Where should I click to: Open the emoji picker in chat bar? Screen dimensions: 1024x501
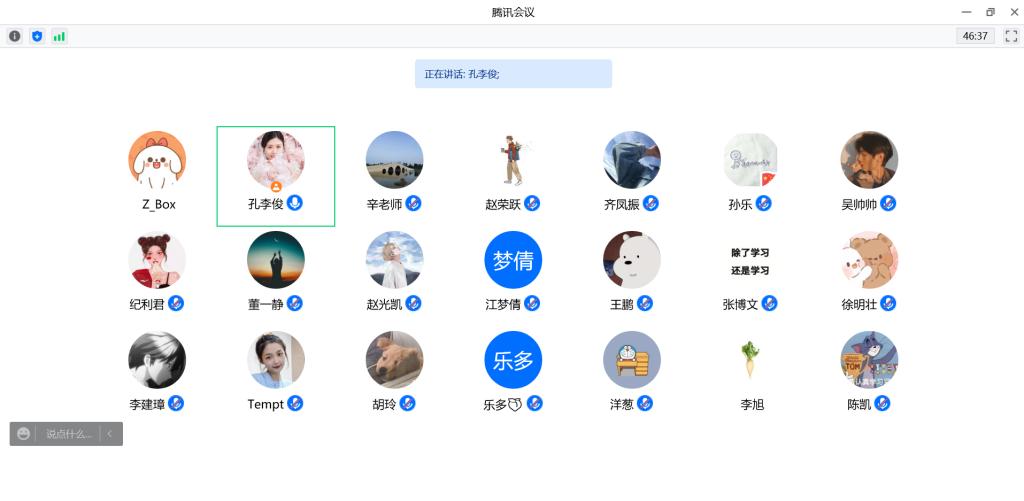[x=23, y=434]
